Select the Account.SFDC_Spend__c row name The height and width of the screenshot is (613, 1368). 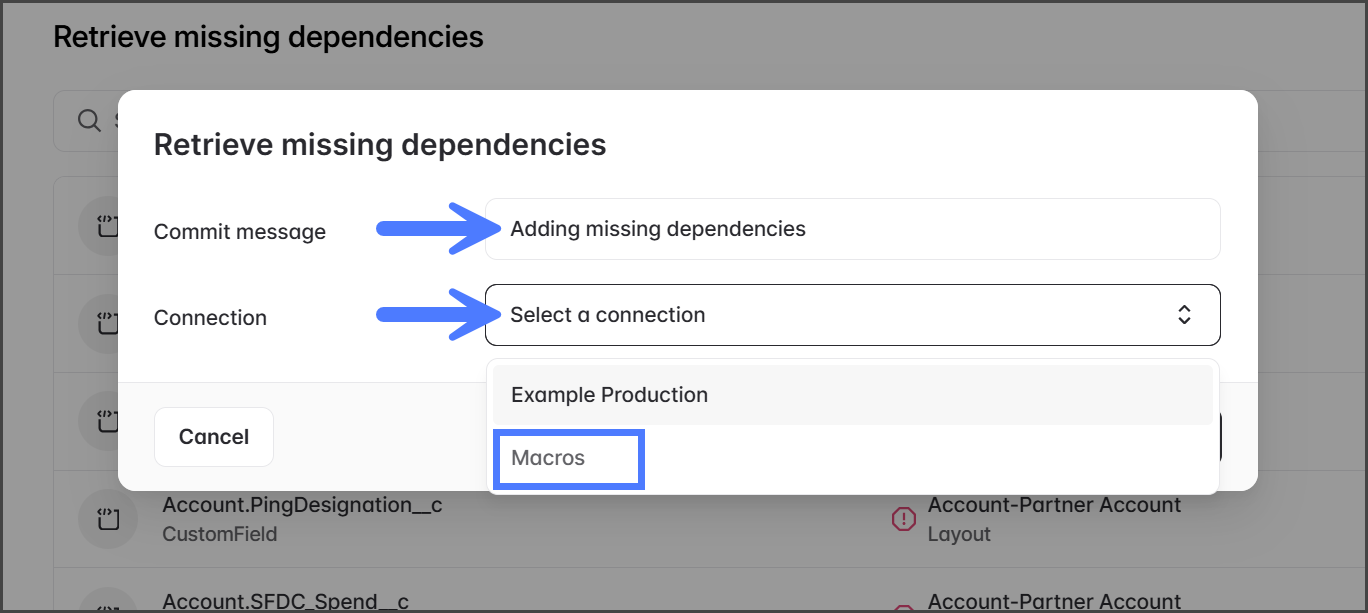[x=286, y=601]
